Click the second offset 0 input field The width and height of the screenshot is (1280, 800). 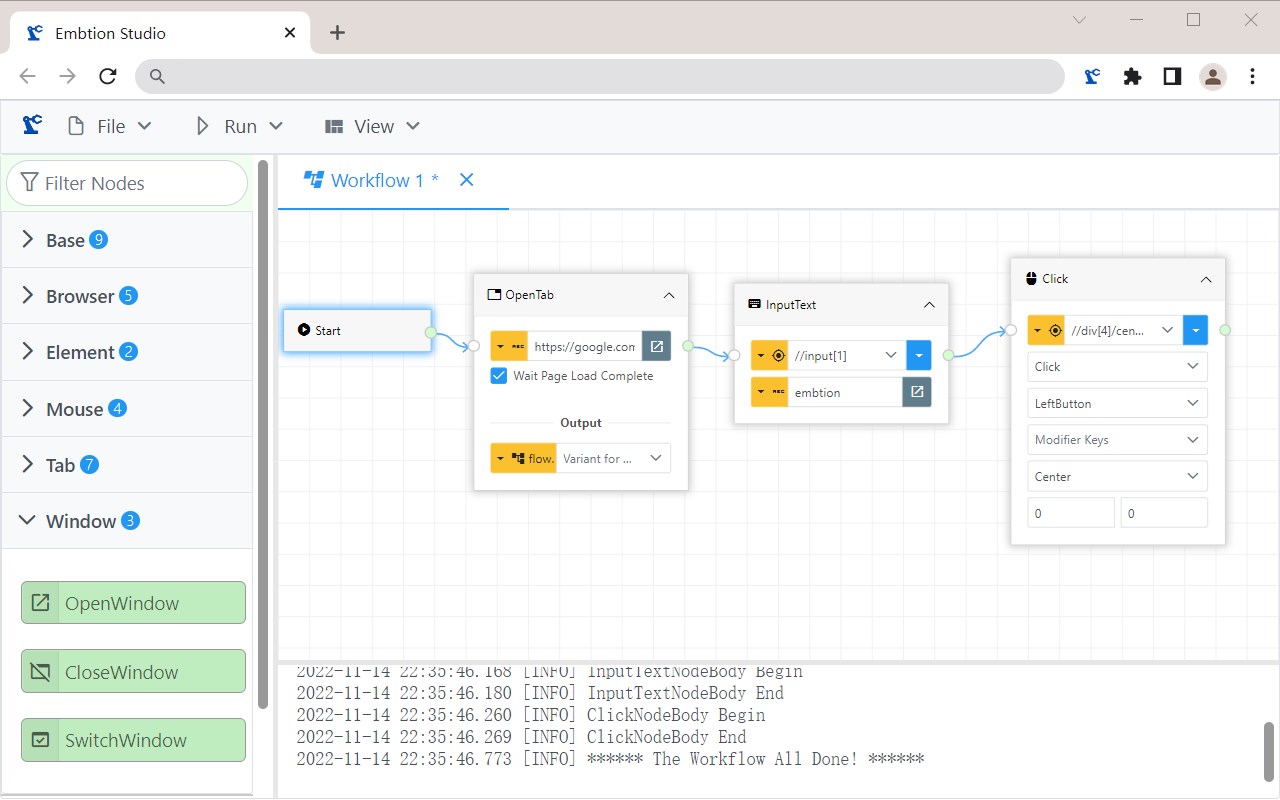(1164, 513)
